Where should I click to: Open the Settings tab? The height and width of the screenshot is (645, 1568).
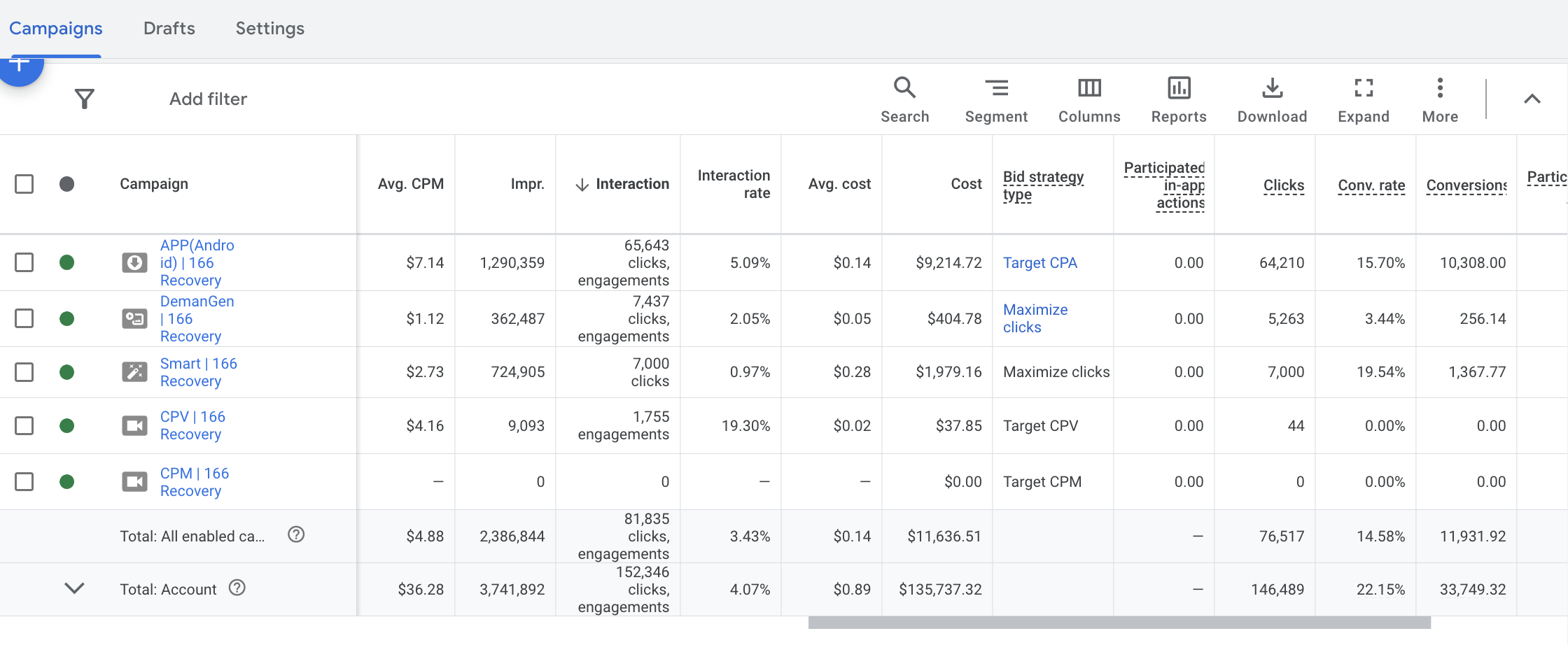(269, 29)
